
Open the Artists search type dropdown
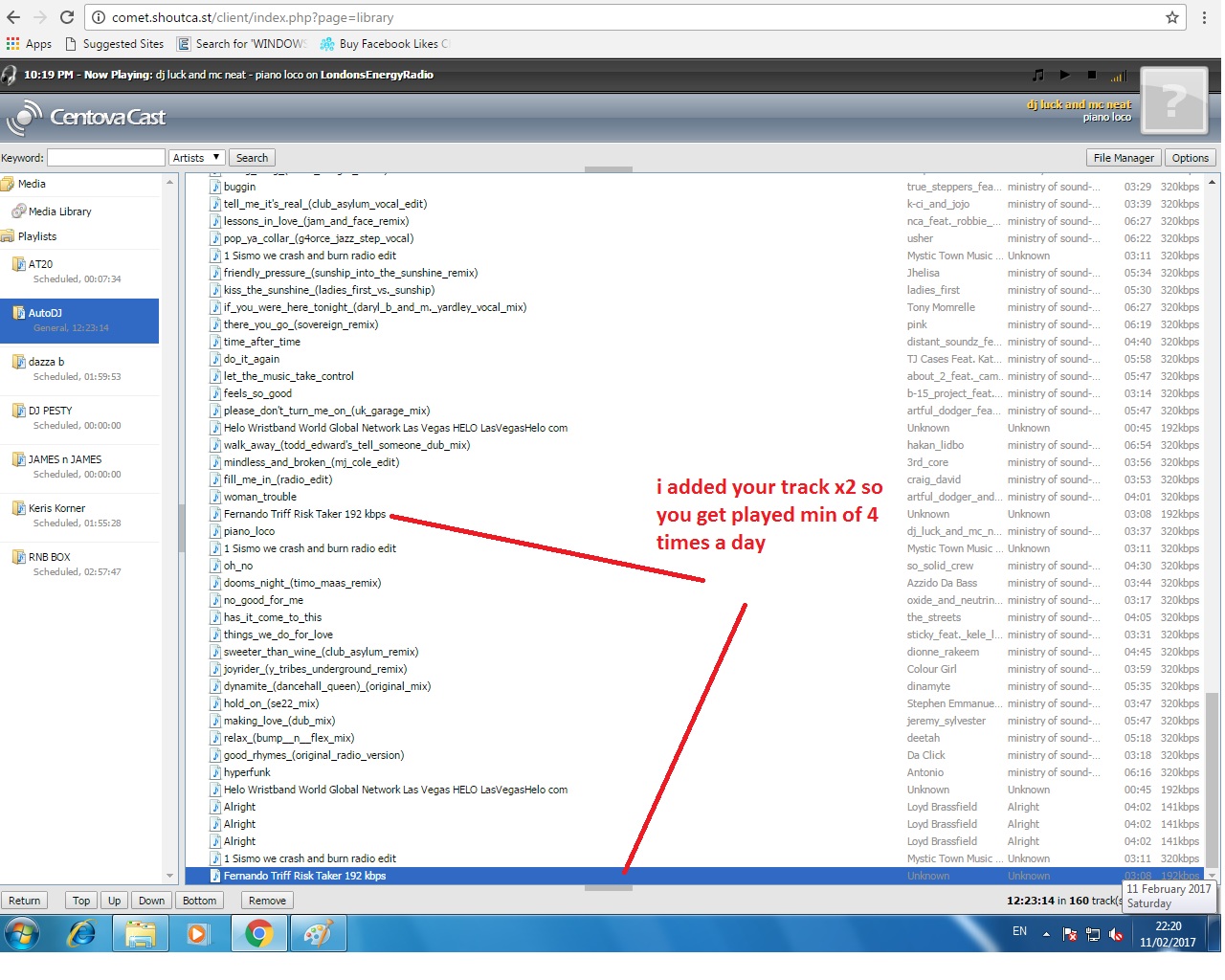[196, 158]
